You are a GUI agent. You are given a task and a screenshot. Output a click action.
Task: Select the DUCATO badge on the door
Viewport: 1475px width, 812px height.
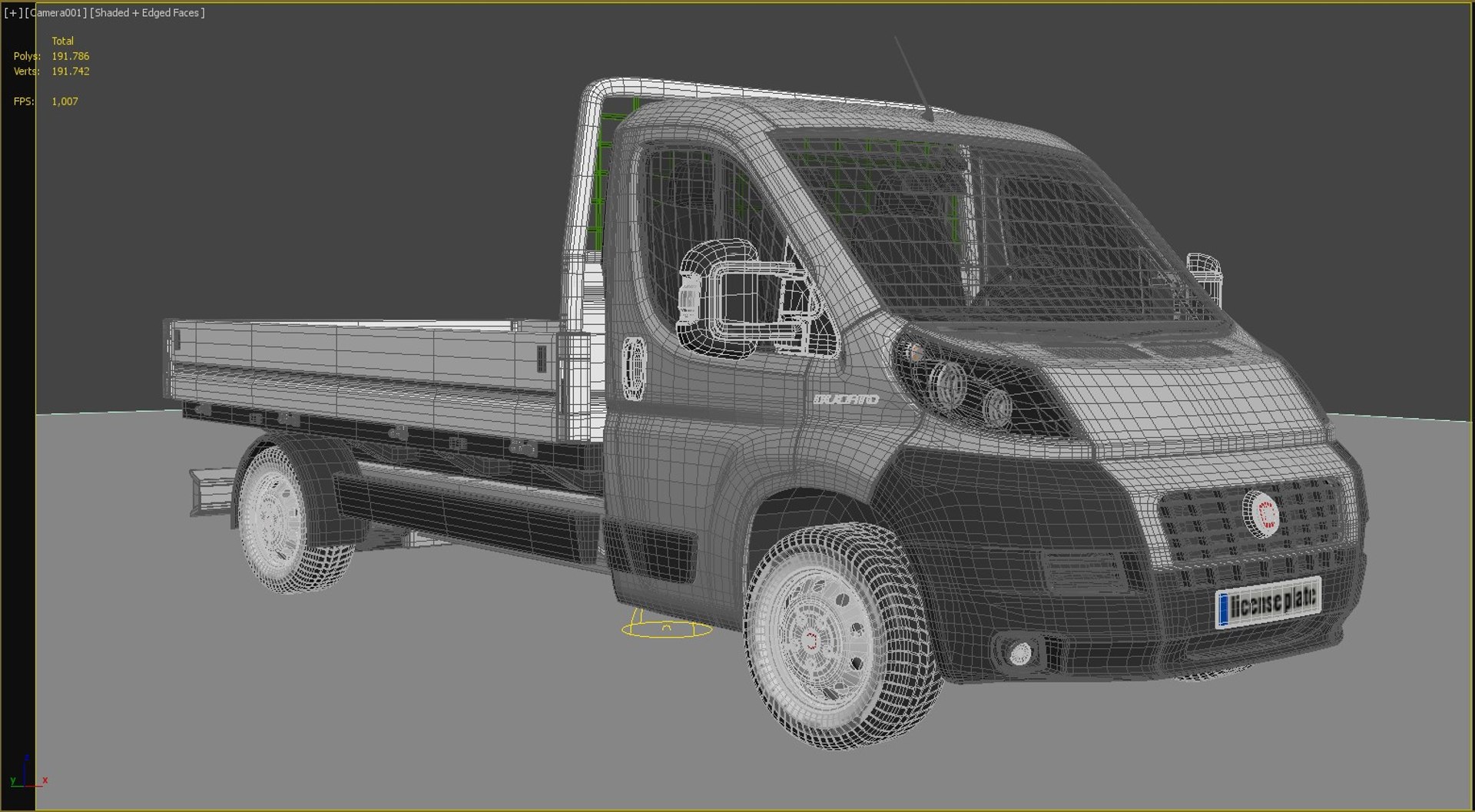tap(846, 399)
